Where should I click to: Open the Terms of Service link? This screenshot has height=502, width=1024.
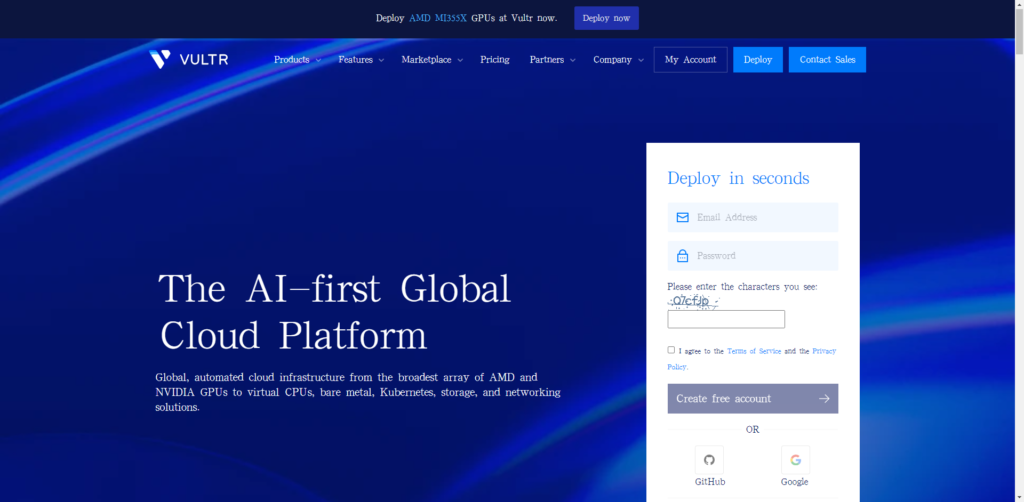[x=754, y=351]
